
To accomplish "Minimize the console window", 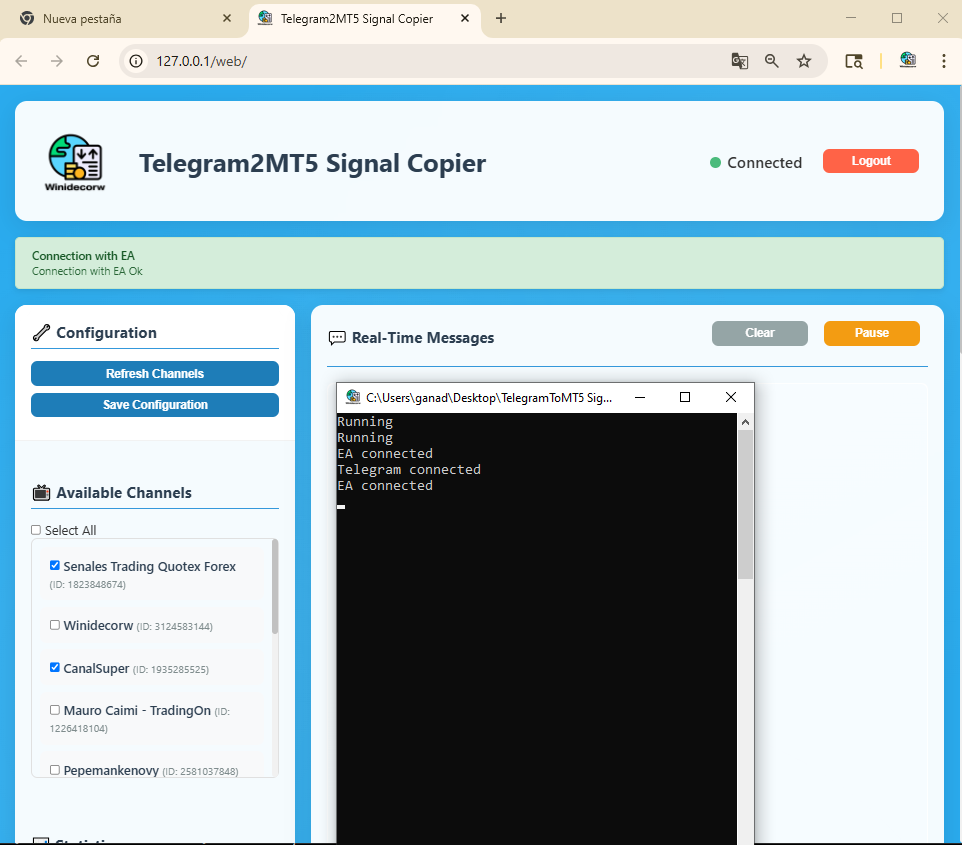I will coord(640,397).
